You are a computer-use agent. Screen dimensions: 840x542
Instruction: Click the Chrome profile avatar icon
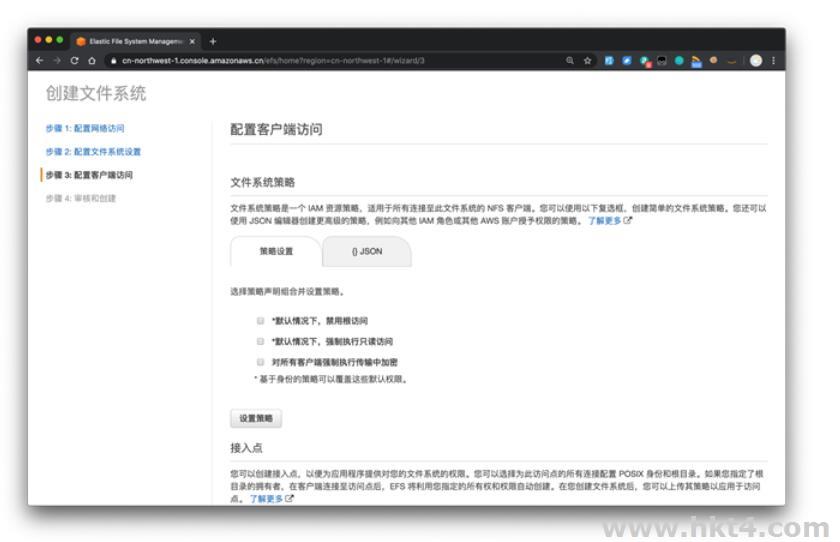click(x=757, y=60)
